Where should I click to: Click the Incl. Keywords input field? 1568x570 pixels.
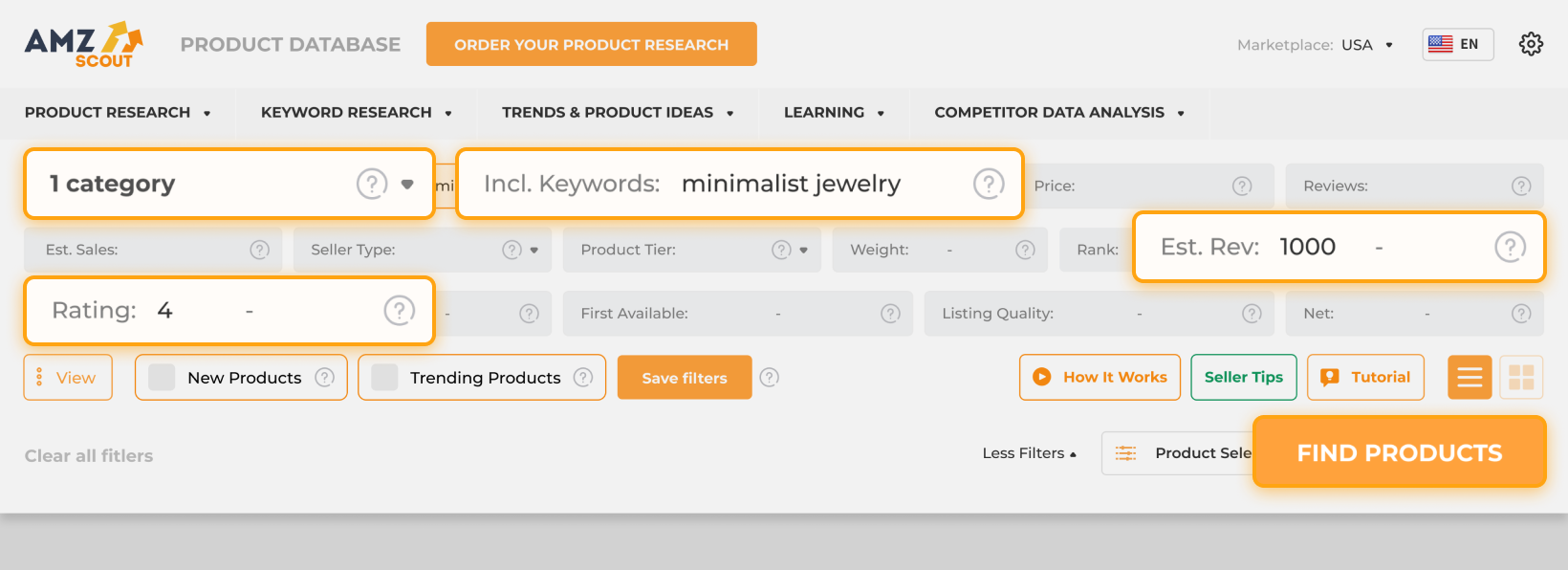[x=792, y=184]
